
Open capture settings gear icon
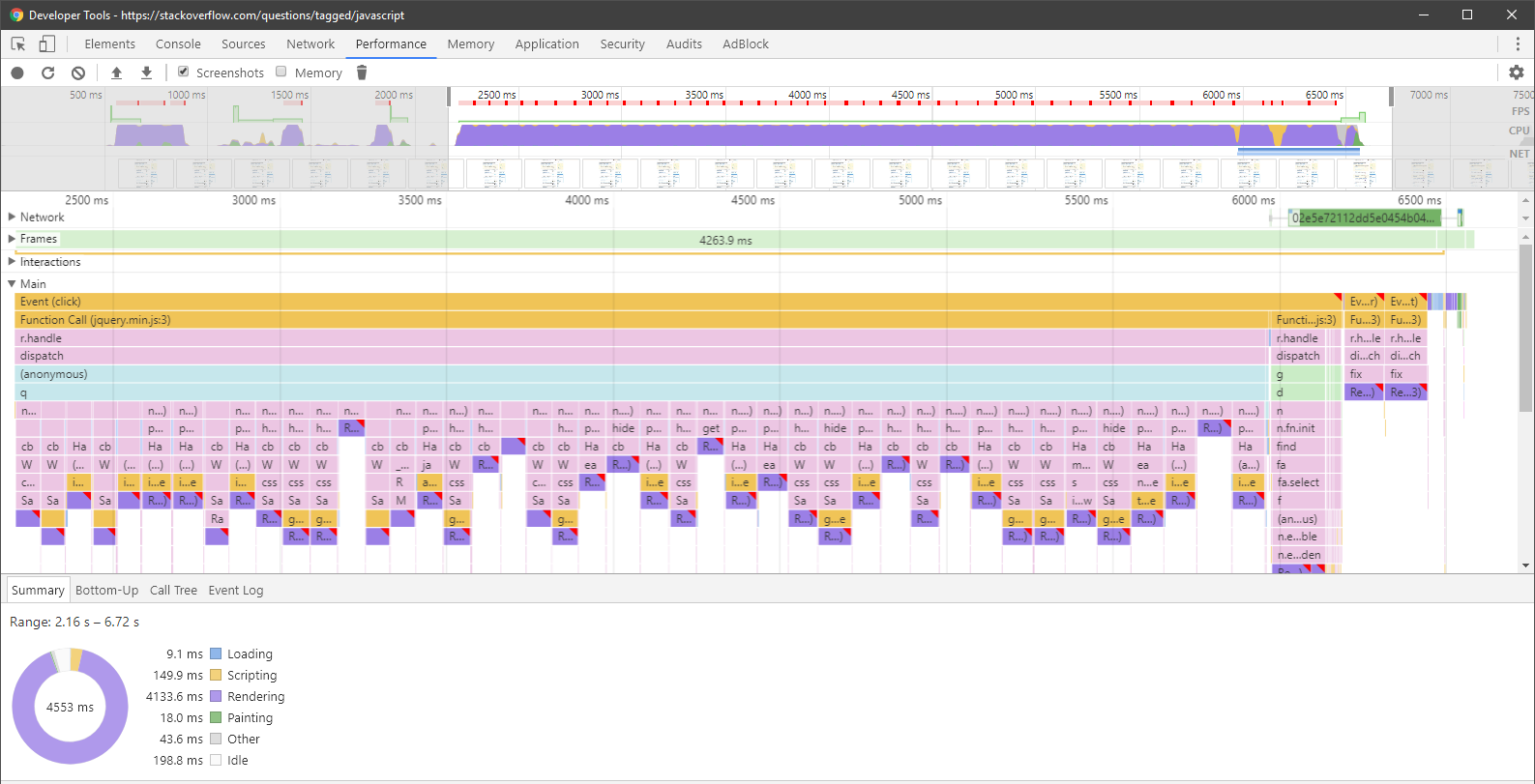coord(1517,73)
